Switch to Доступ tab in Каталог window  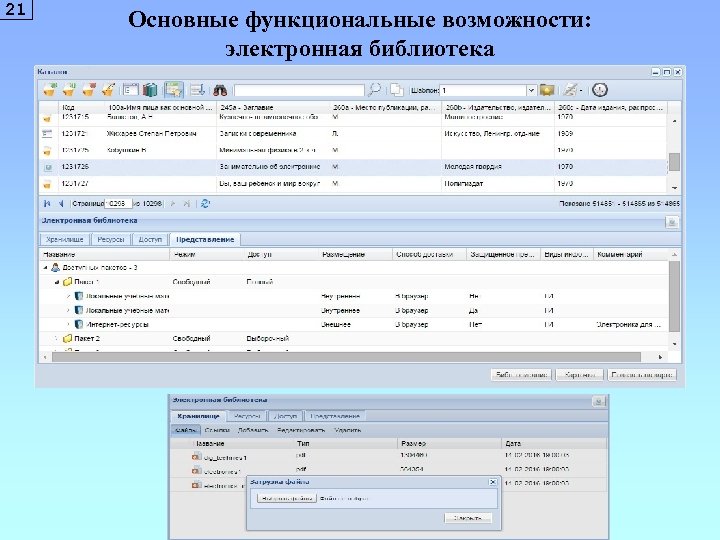pyautogui.click(x=150, y=239)
